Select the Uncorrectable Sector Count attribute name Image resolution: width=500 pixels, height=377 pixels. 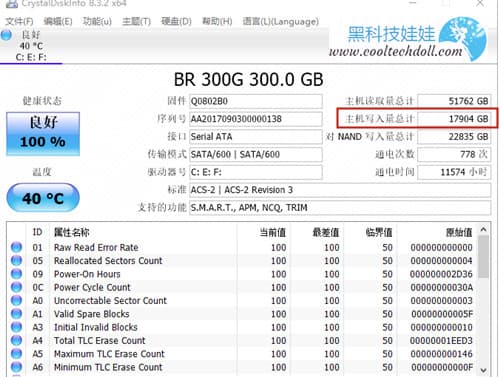pos(110,301)
